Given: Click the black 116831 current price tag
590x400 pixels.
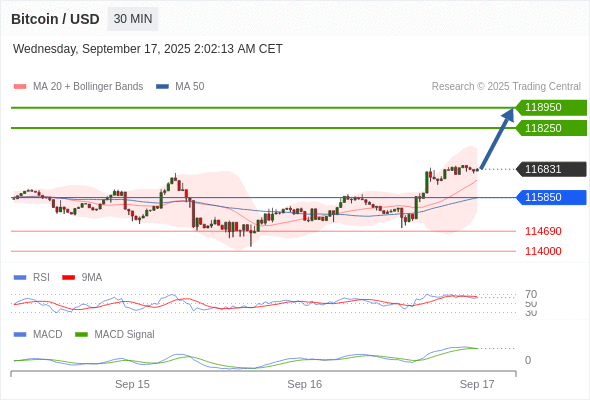Looking at the screenshot, I should coord(551,169).
